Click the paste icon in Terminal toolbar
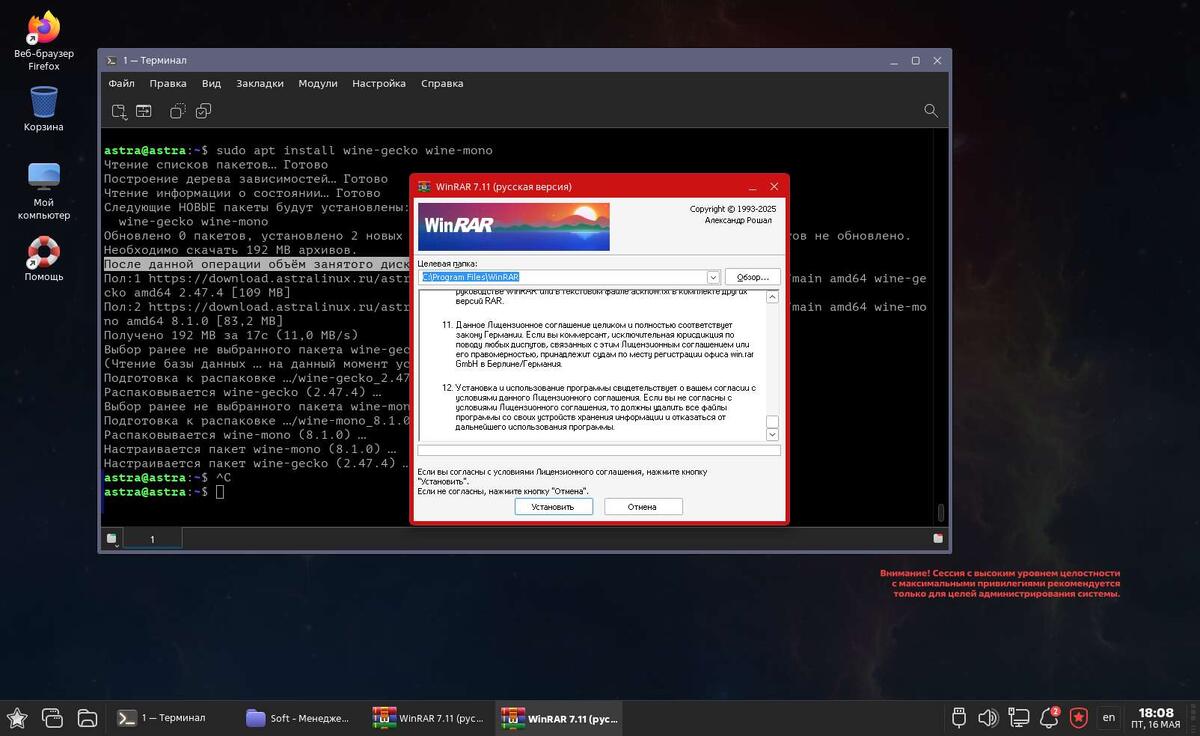The height and width of the screenshot is (736, 1200). [203, 111]
